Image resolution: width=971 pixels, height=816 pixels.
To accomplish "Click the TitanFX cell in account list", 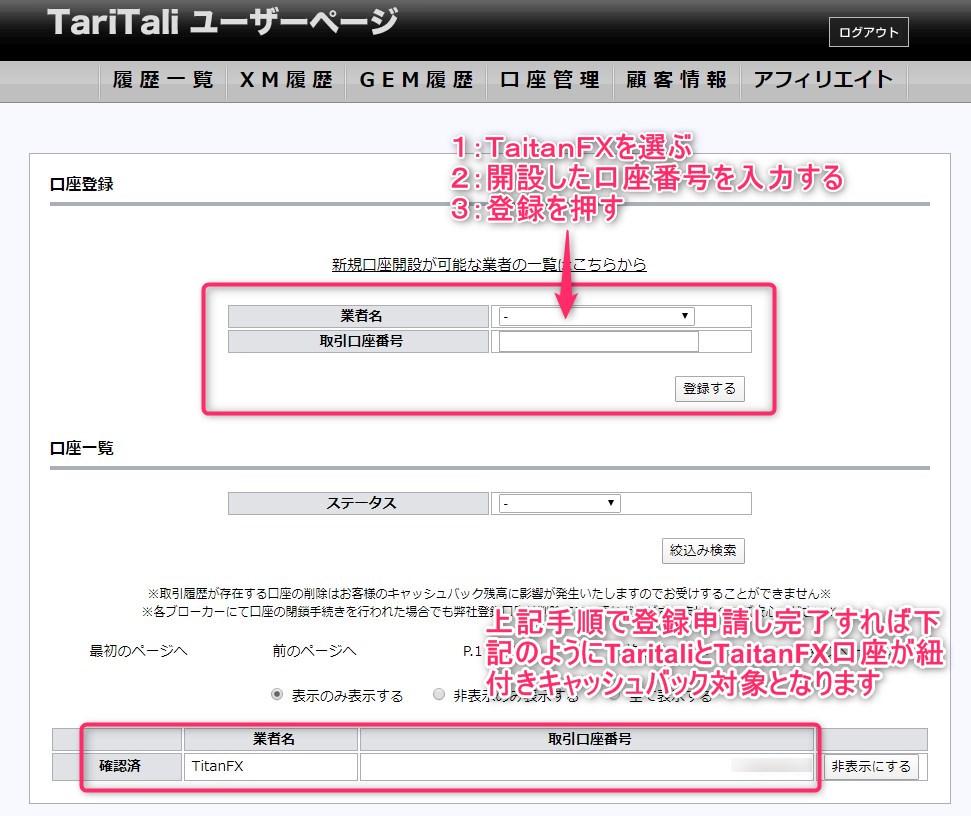I will click(x=270, y=767).
